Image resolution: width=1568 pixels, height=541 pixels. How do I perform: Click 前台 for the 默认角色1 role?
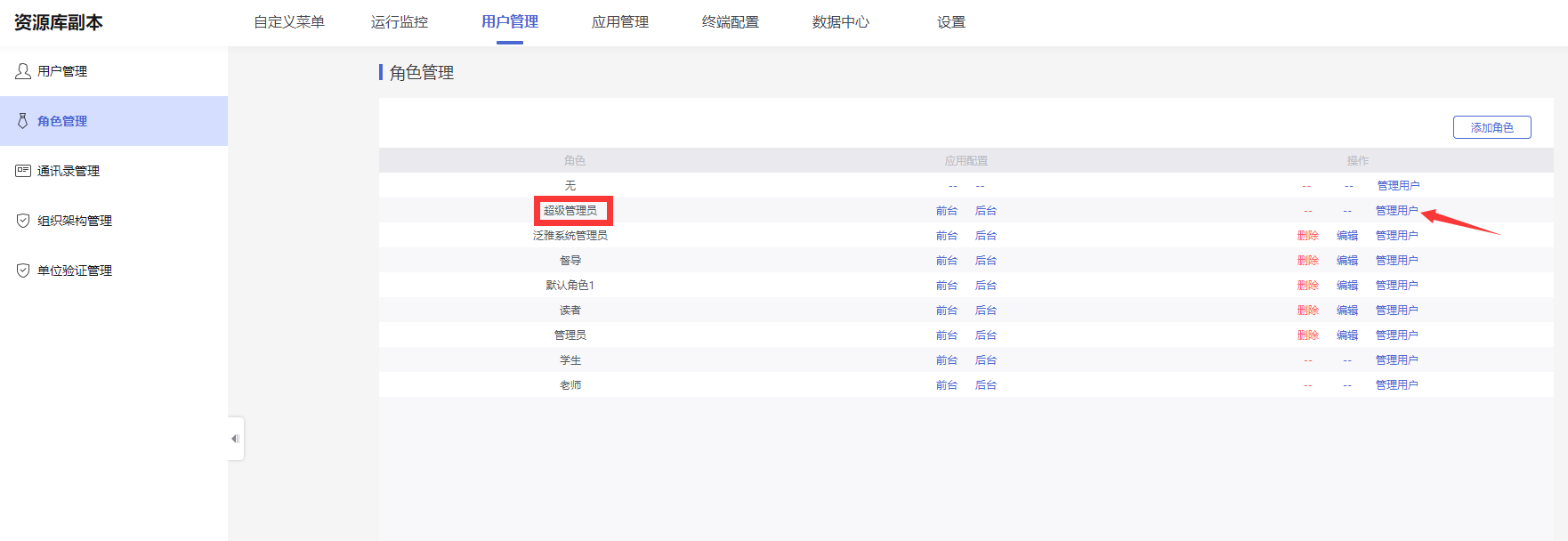(947, 286)
